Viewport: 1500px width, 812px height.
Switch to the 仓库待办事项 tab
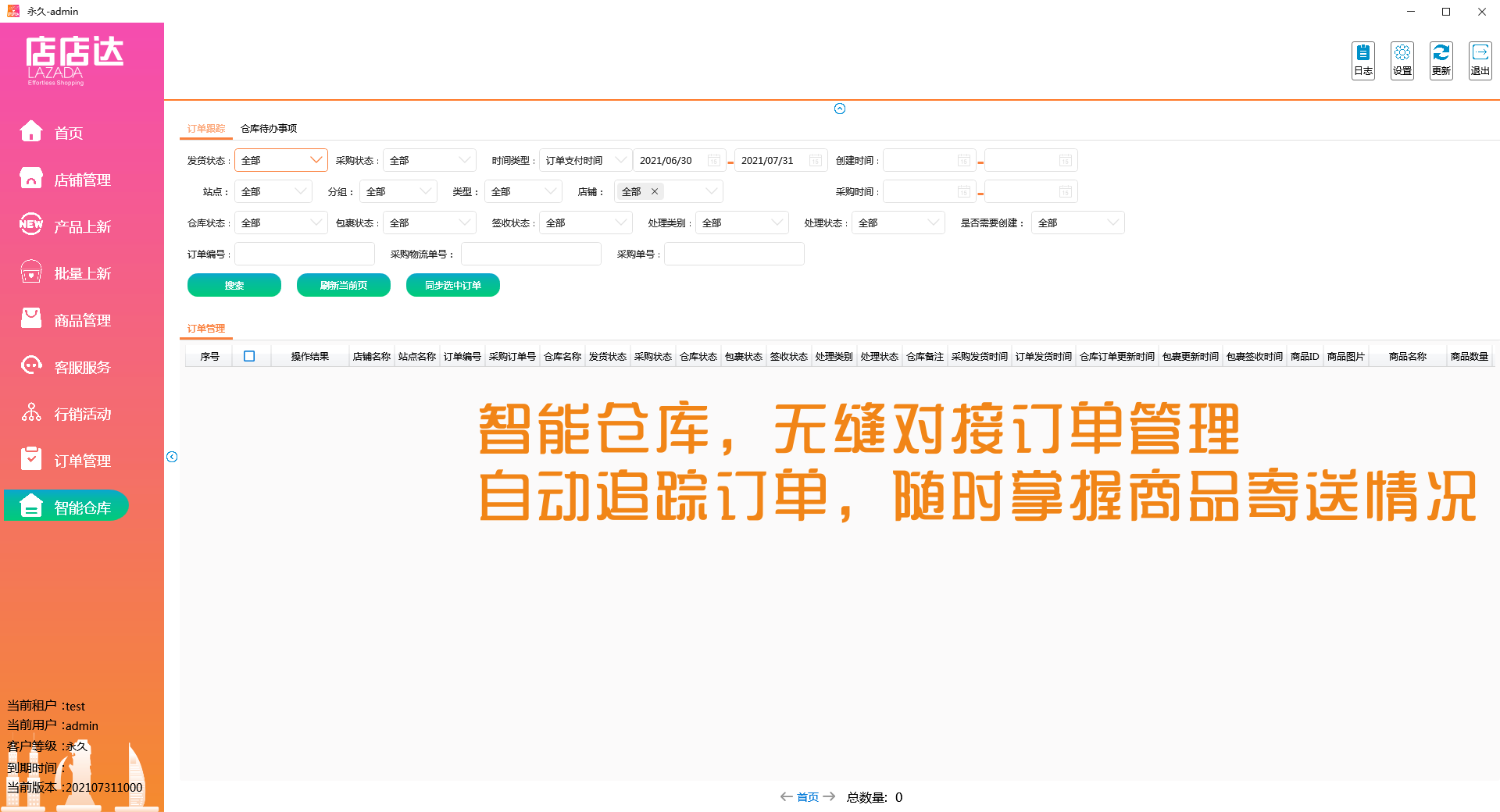pyautogui.click(x=269, y=129)
